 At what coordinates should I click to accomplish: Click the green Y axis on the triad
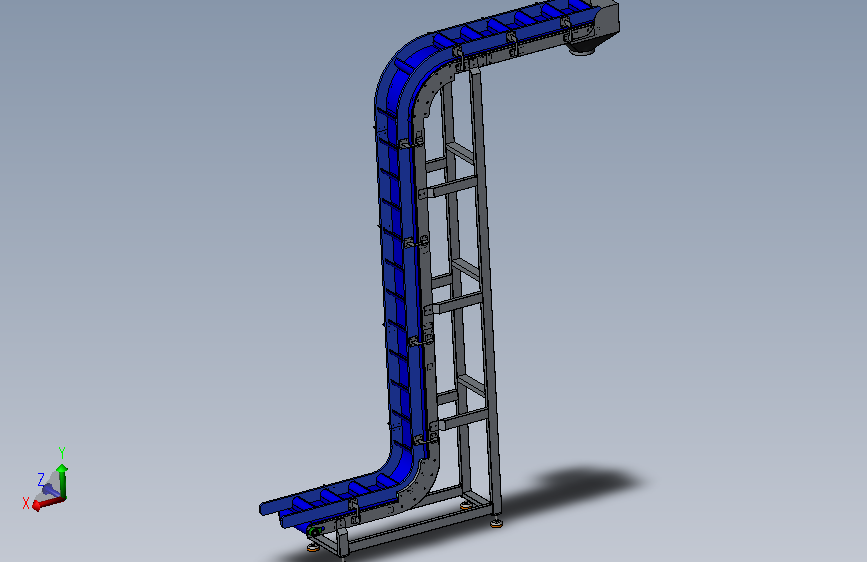pyautogui.click(x=62, y=480)
